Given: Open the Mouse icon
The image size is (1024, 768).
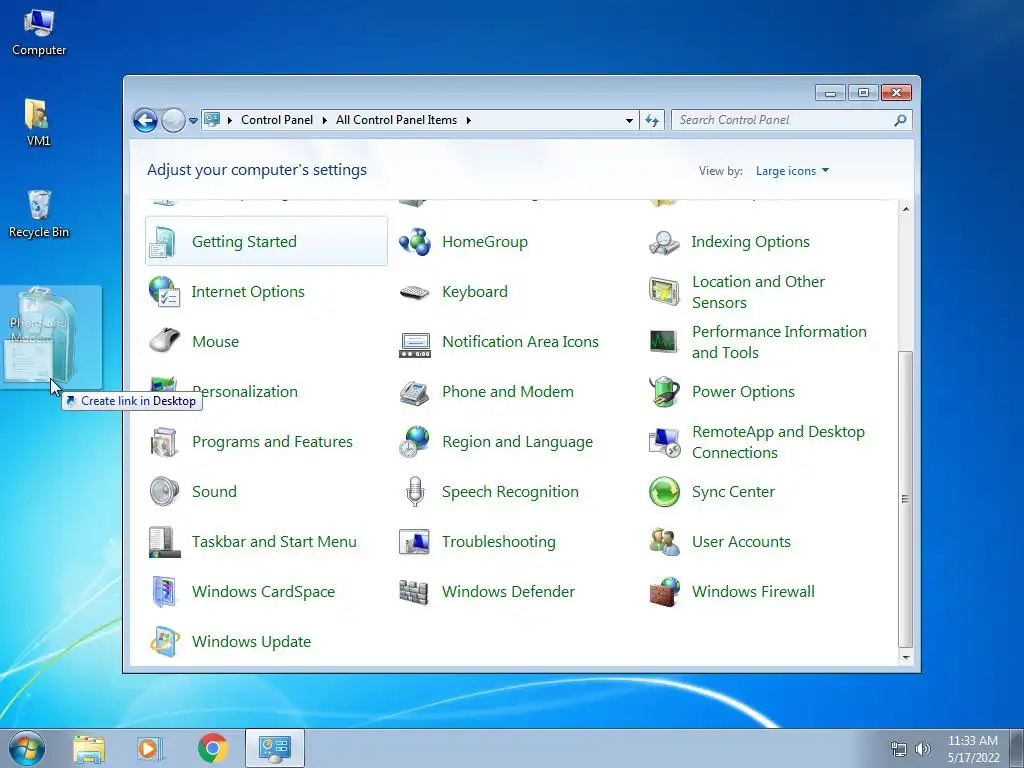Looking at the screenshot, I should click(164, 342).
